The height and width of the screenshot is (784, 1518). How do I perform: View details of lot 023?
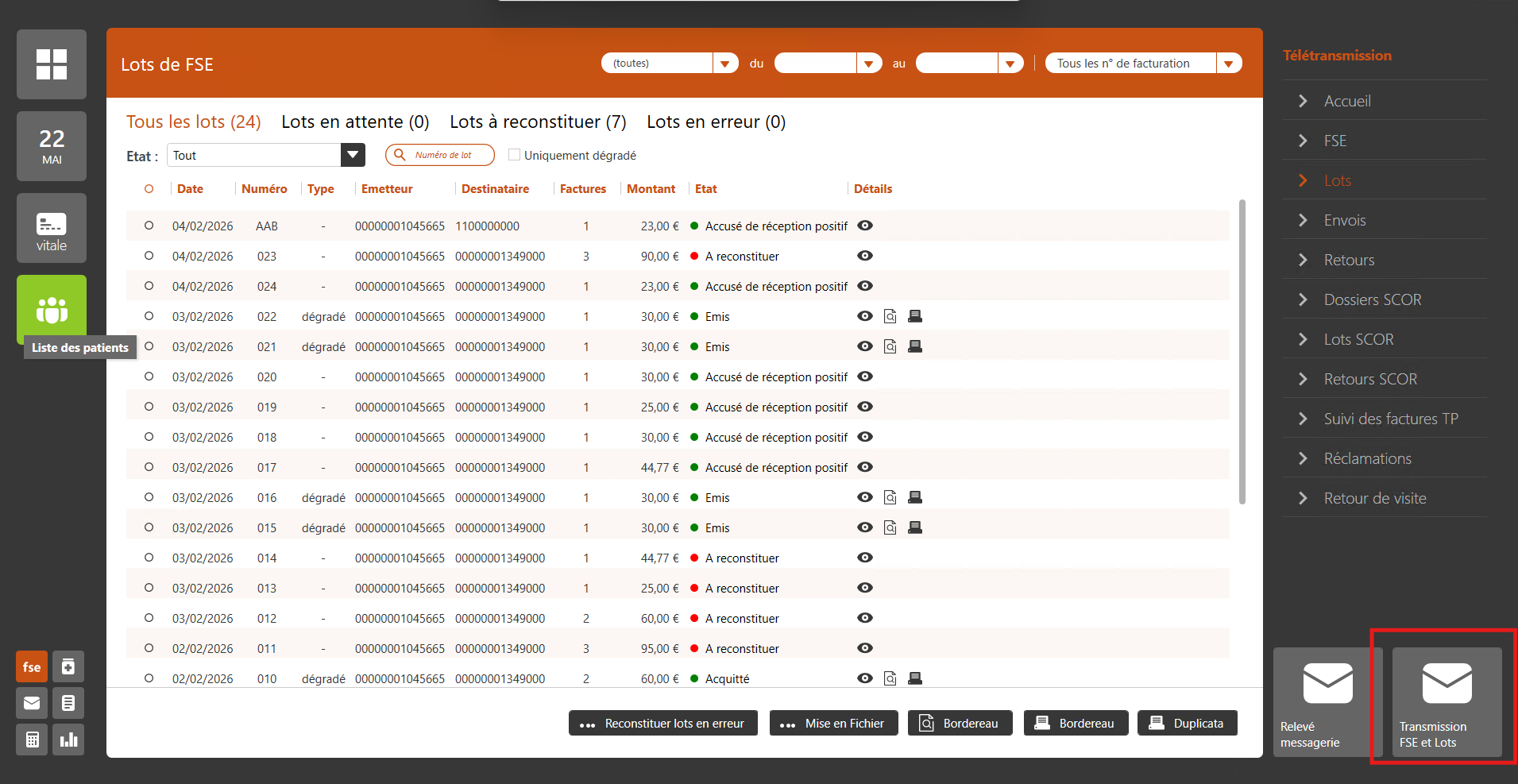click(865, 256)
